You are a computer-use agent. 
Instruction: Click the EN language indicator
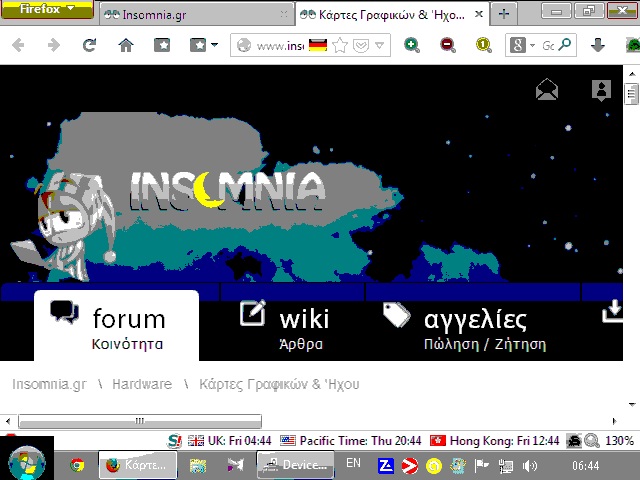point(353,463)
